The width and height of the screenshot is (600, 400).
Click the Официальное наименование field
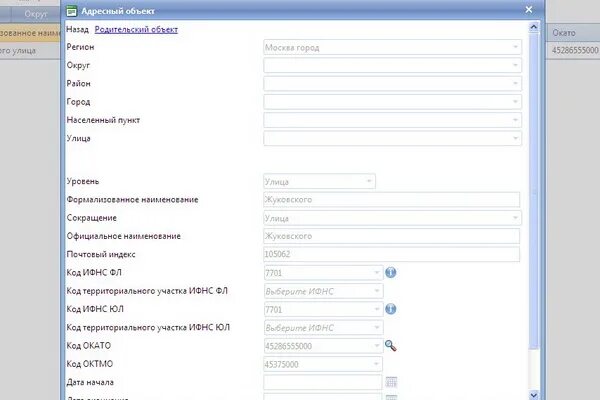[x=391, y=236]
